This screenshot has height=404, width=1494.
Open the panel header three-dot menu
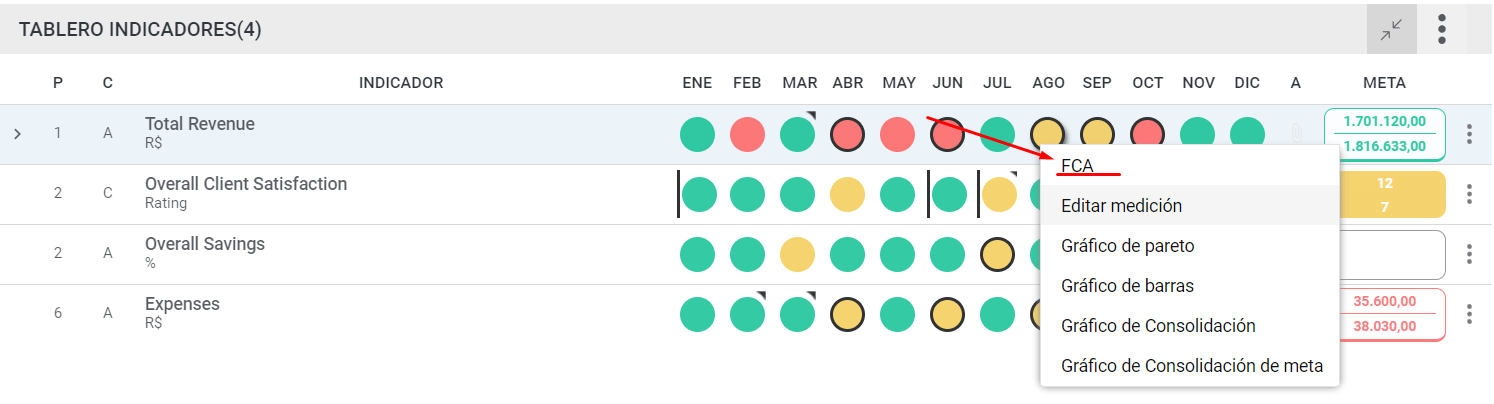click(1442, 29)
